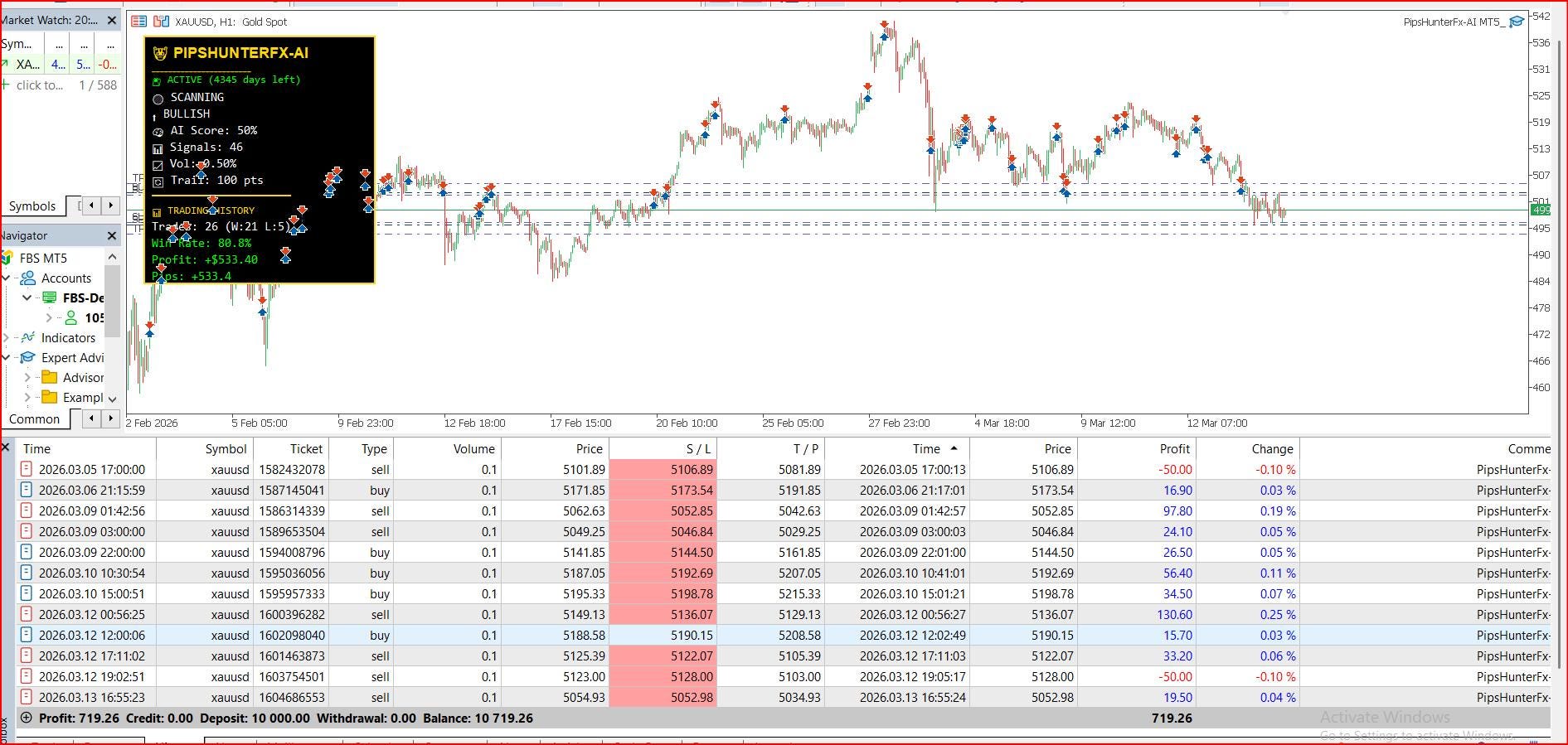Click the sorted close Time column header with arrow

[897, 448]
